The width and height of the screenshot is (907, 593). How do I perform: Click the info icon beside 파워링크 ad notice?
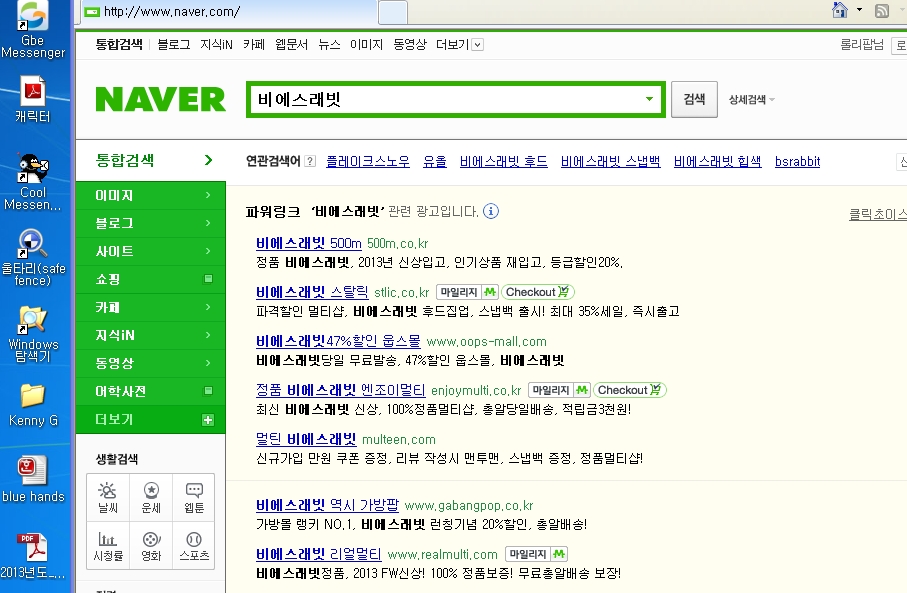(x=491, y=211)
